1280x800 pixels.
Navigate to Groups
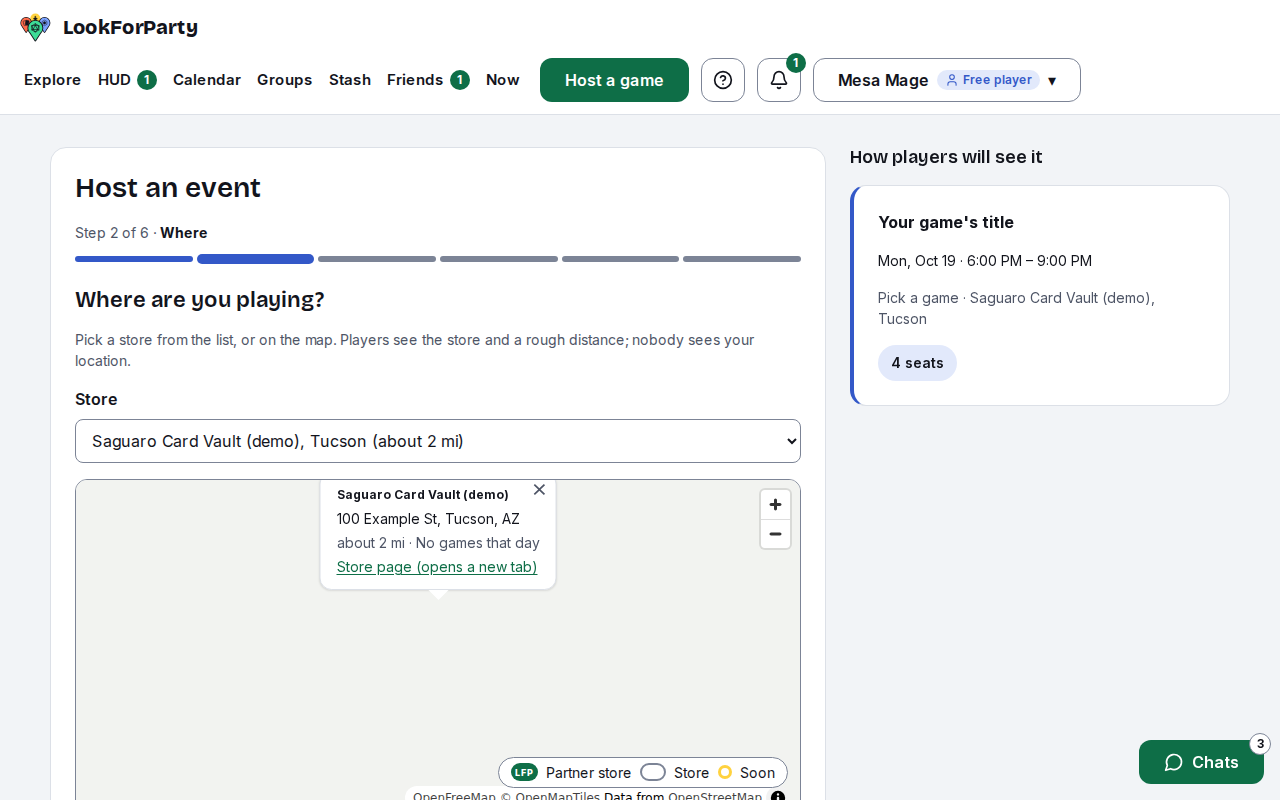click(x=285, y=80)
